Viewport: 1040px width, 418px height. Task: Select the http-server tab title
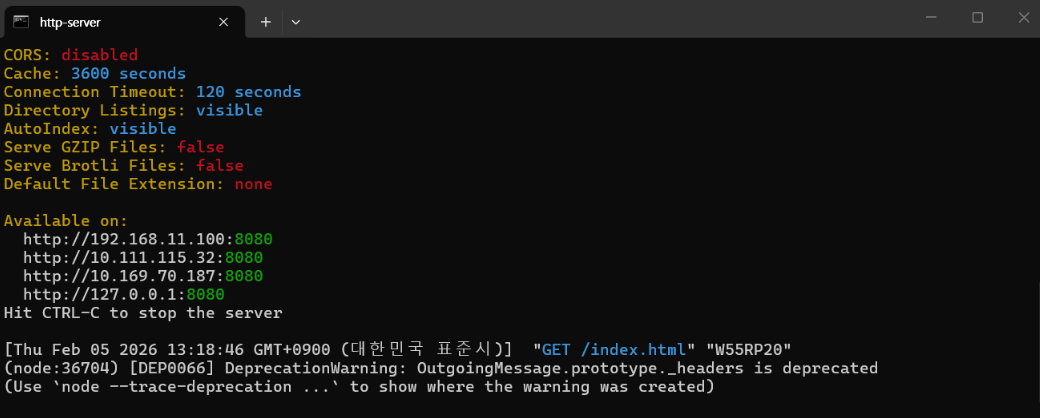coord(70,22)
